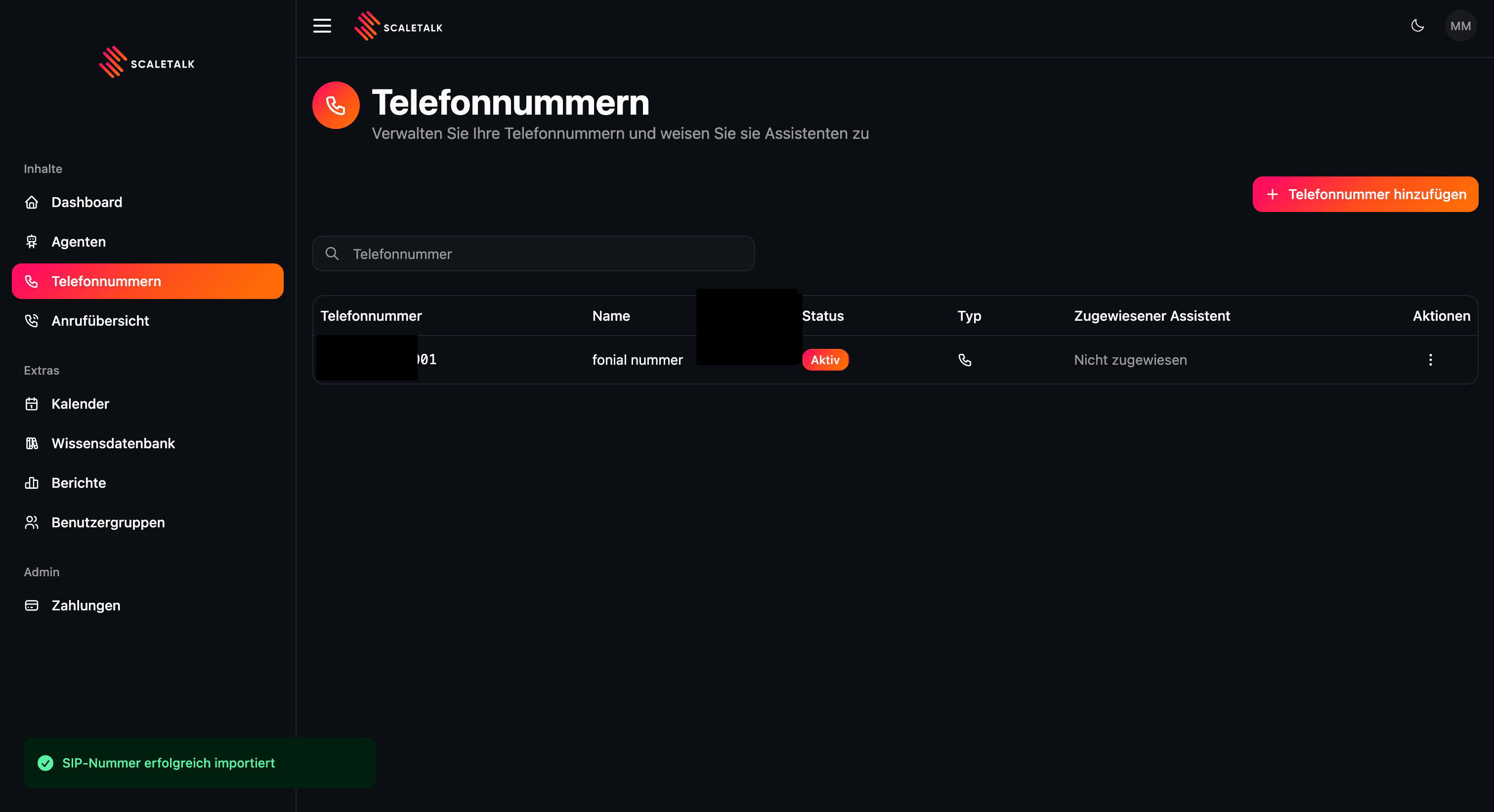The width and height of the screenshot is (1494, 812).
Task: Click the Aktiv status badge
Action: pyautogui.click(x=825, y=360)
